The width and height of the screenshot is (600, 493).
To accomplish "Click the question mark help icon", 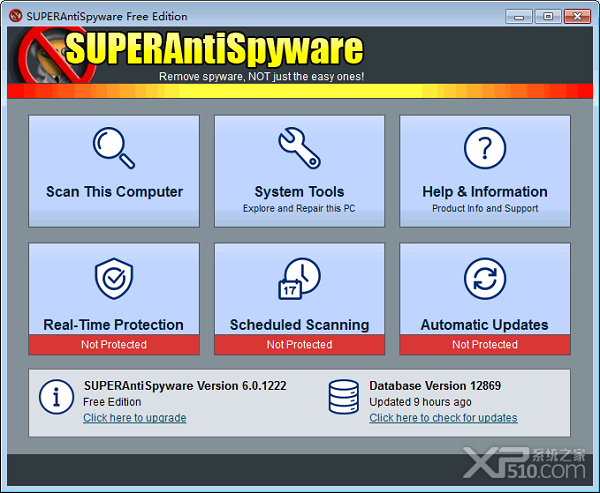I will coord(485,148).
